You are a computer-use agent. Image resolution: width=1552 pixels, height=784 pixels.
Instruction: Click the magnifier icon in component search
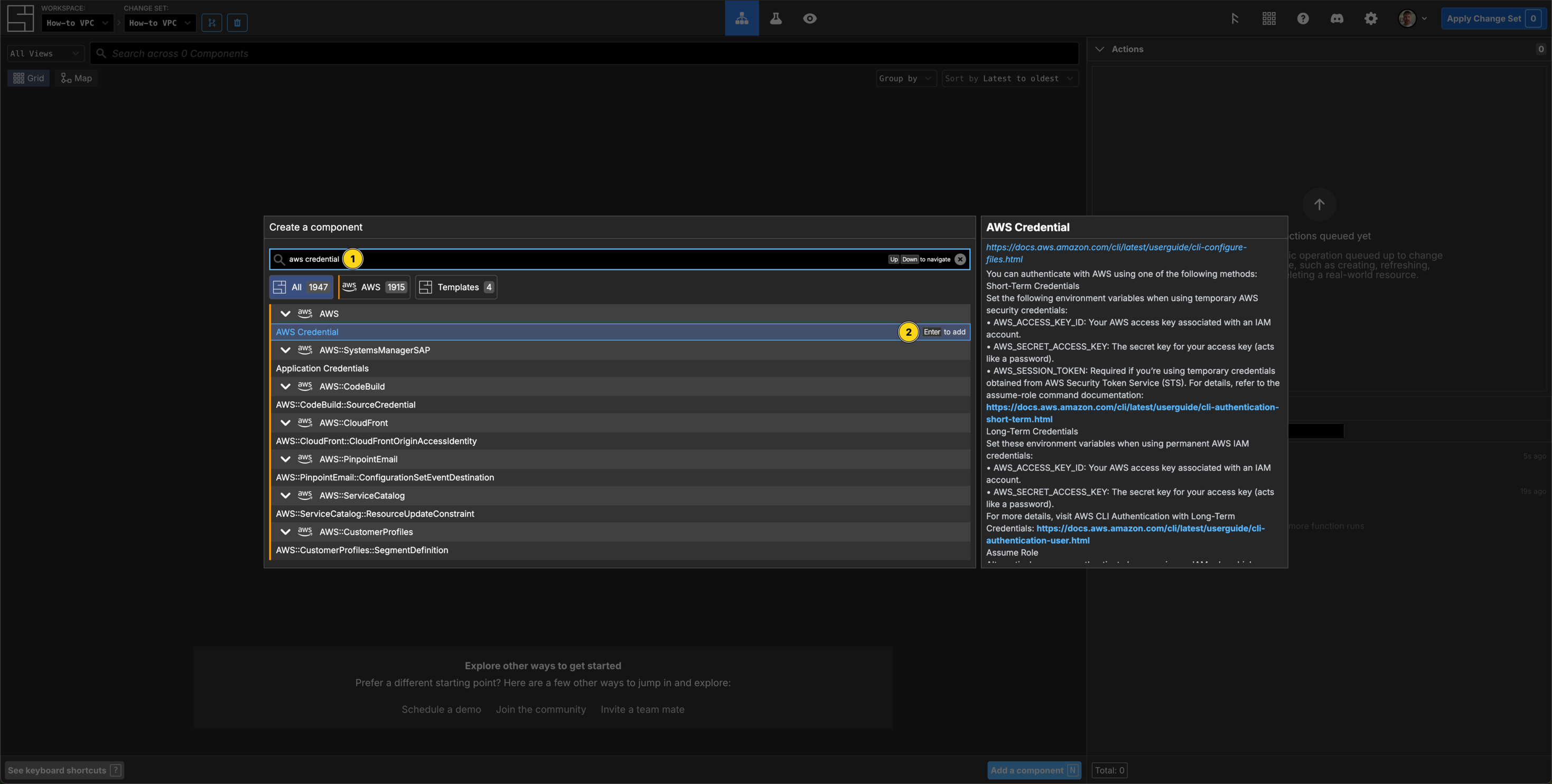[x=279, y=260]
